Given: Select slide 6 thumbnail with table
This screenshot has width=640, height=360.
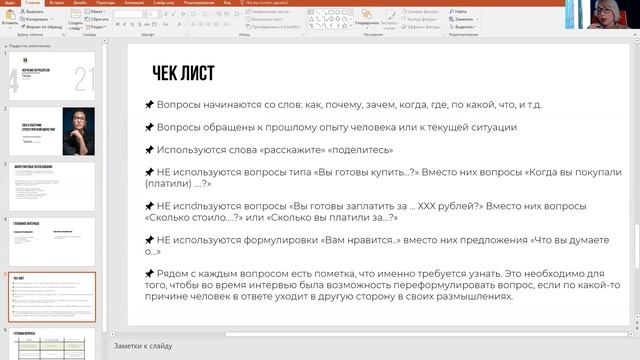Looking at the screenshot, I should 52,344.
